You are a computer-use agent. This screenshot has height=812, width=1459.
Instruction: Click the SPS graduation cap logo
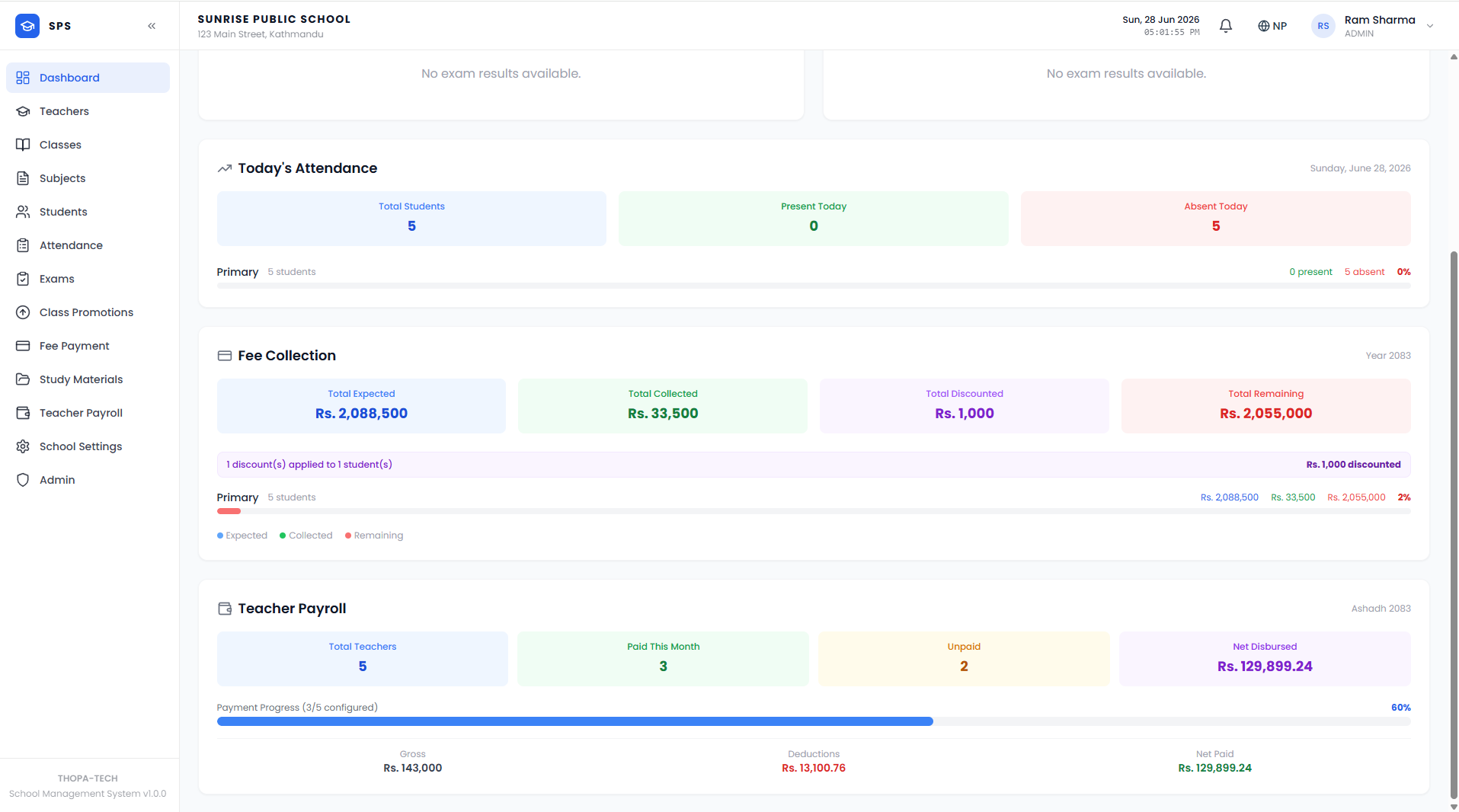pos(27,26)
